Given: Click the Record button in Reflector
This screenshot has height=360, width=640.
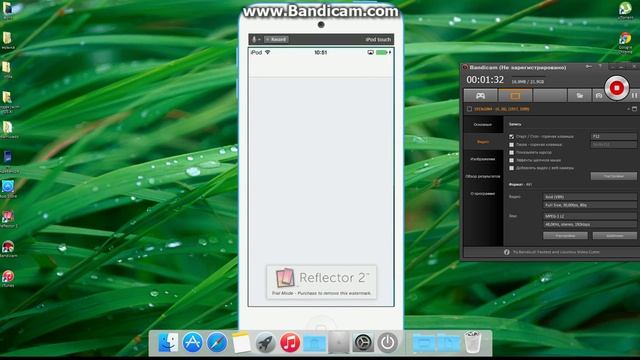Looking at the screenshot, I should coord(276,40).
